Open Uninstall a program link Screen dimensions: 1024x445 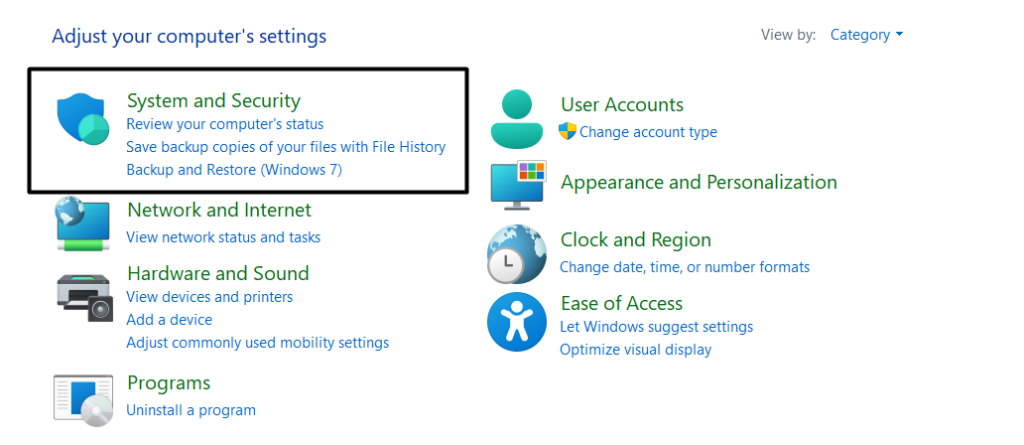pos(191,410)
